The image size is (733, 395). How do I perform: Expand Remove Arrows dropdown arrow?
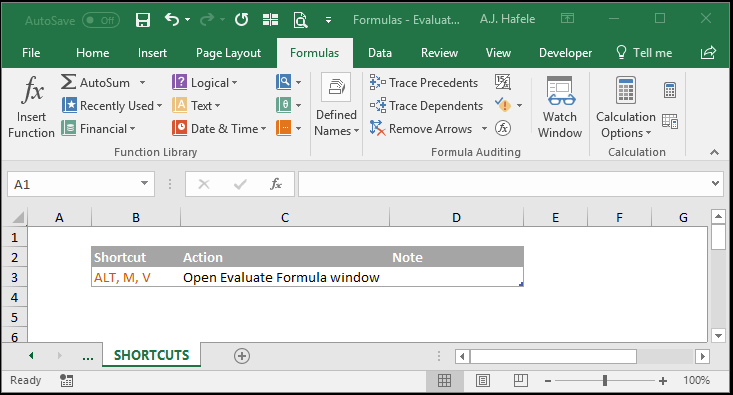coord(484,128)
